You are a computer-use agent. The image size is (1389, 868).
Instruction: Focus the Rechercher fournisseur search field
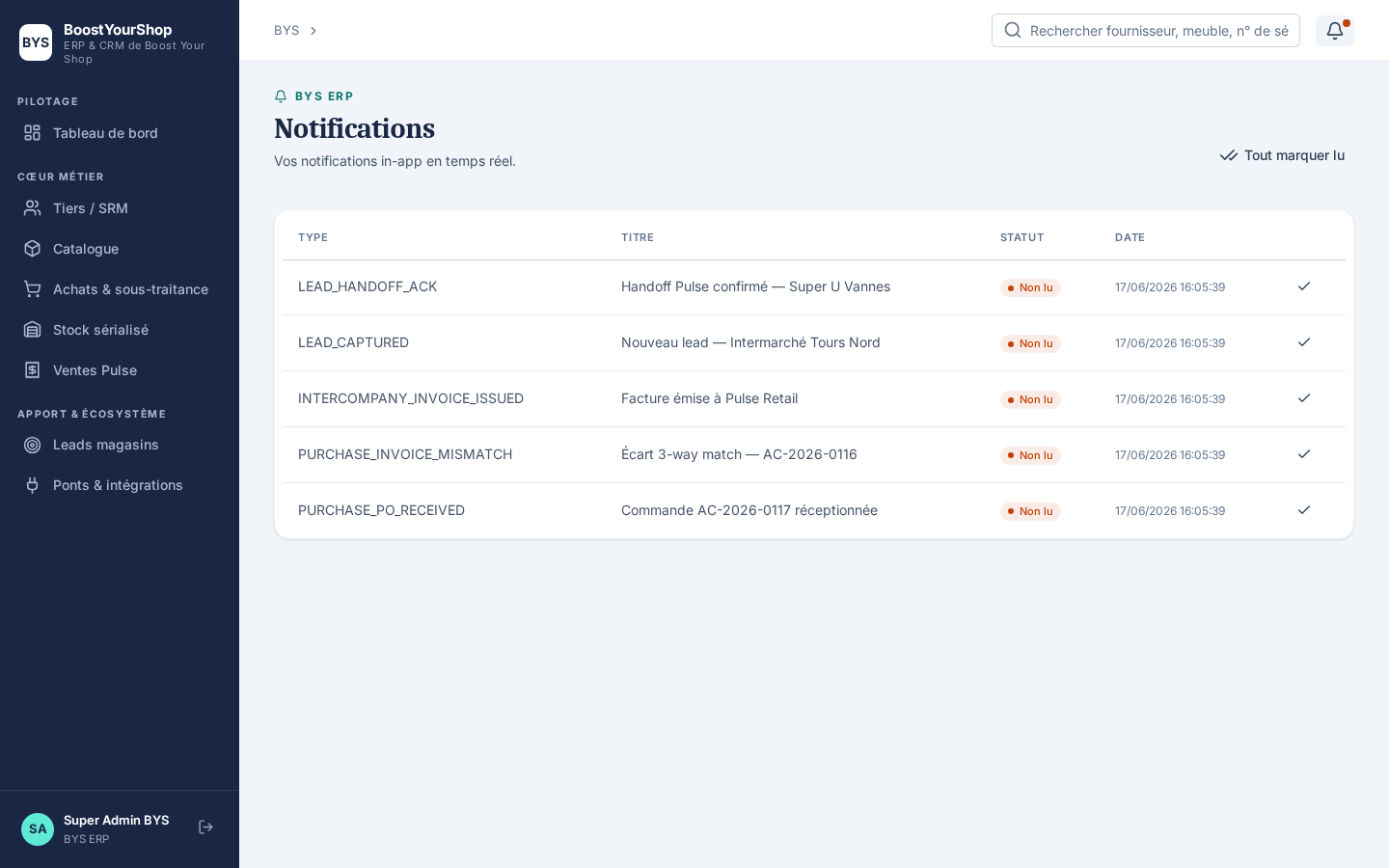pos(1146,31)
